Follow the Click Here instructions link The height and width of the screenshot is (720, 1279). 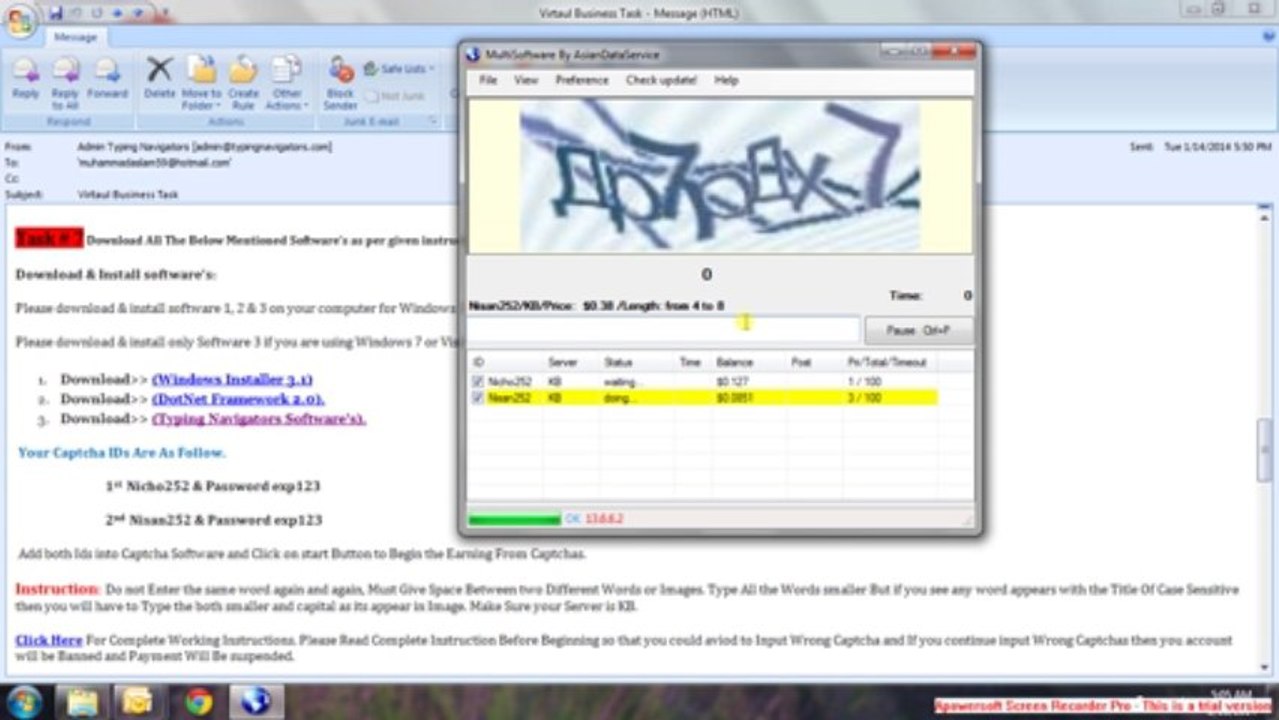pyautogui.click(x=49, y=640)
